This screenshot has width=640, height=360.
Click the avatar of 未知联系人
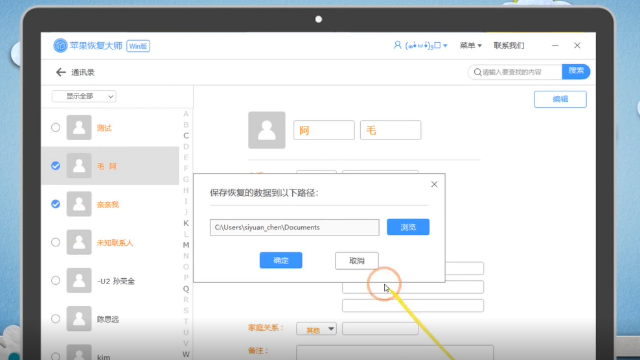pos(79,242)
